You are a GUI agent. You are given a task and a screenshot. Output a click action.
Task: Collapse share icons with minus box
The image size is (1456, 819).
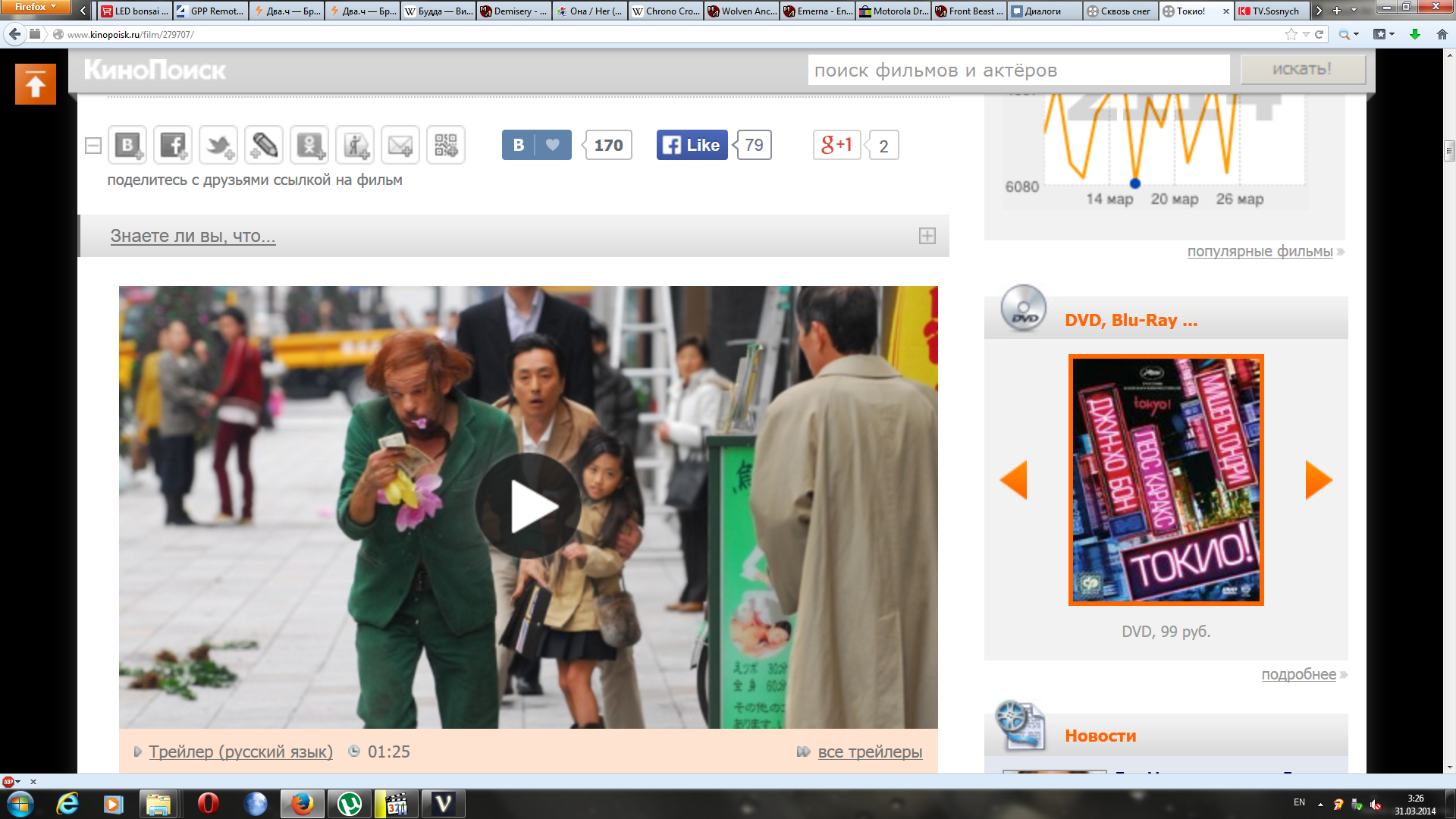(x=93, y=146)
